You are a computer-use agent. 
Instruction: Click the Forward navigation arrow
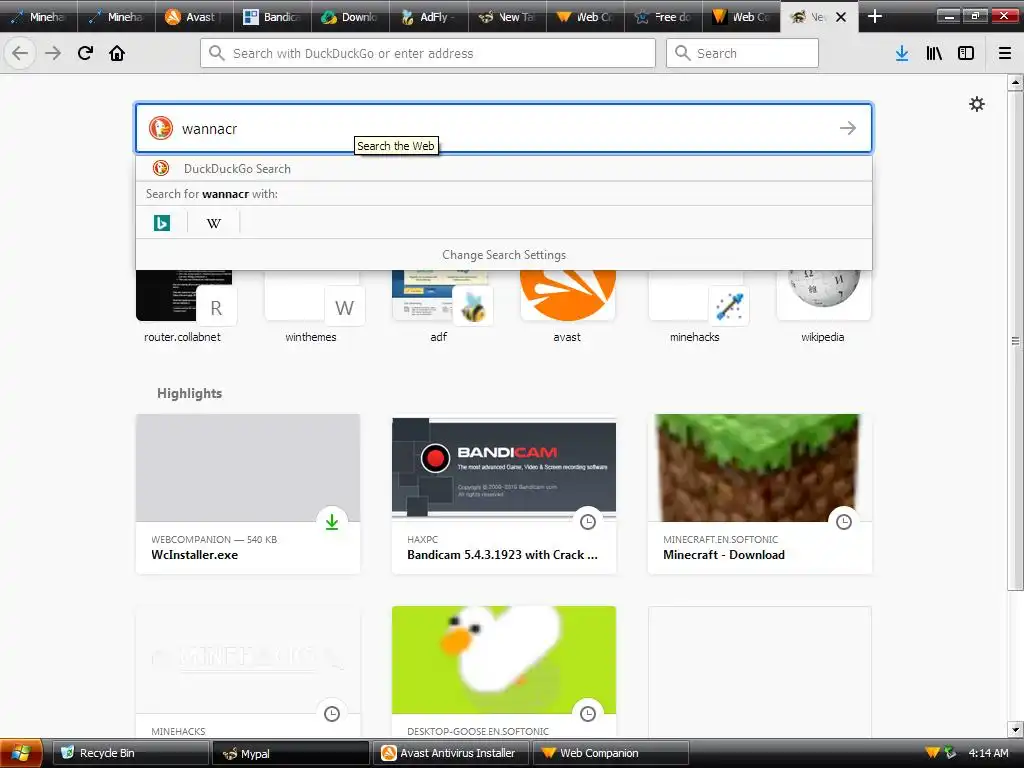(53, 53)
